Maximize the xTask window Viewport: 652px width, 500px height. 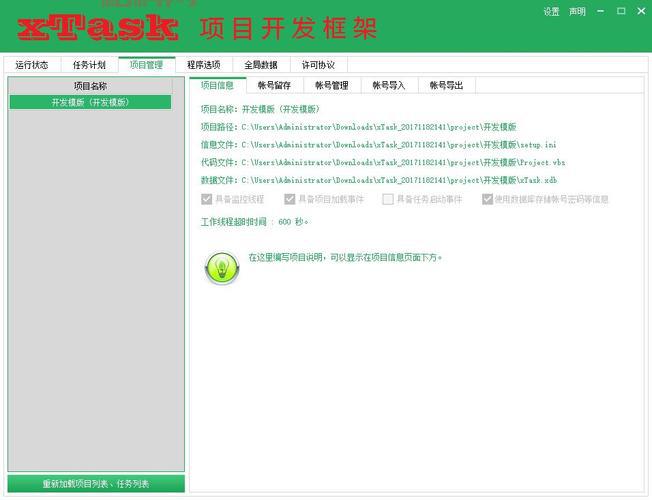[621, 11]
